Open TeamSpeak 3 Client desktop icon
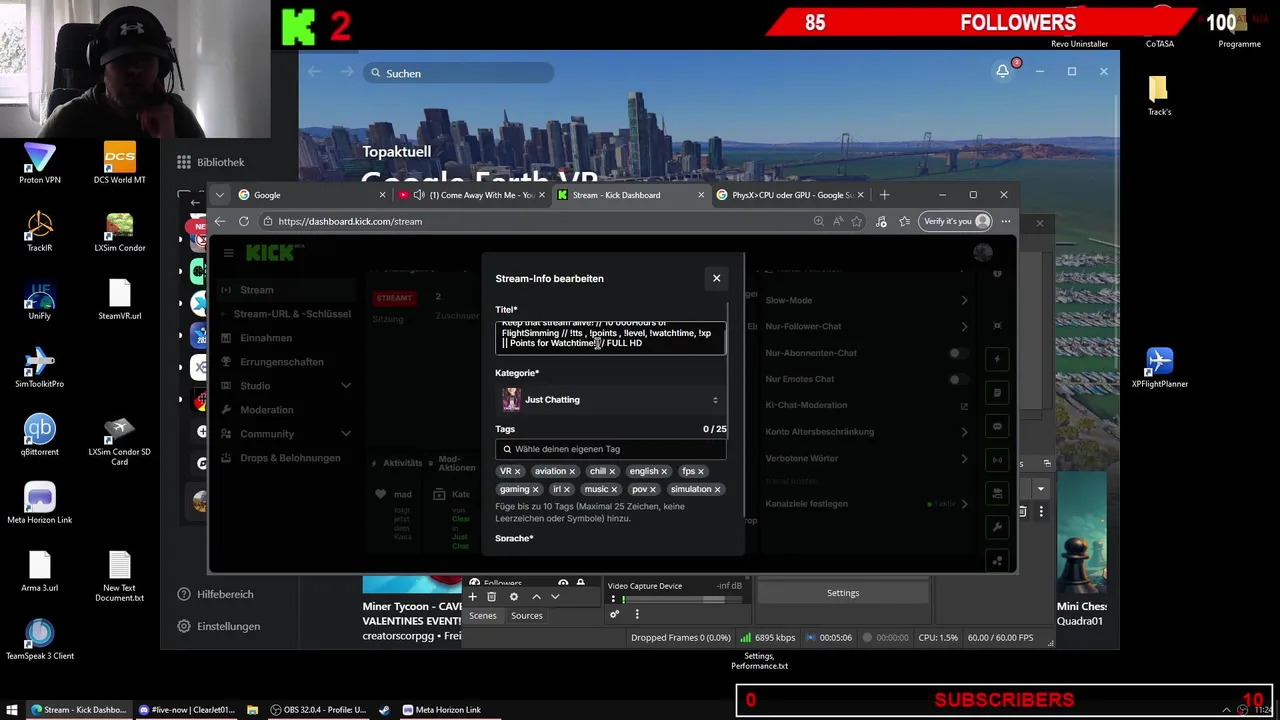The image size is (1280, 720). (40, 639)
